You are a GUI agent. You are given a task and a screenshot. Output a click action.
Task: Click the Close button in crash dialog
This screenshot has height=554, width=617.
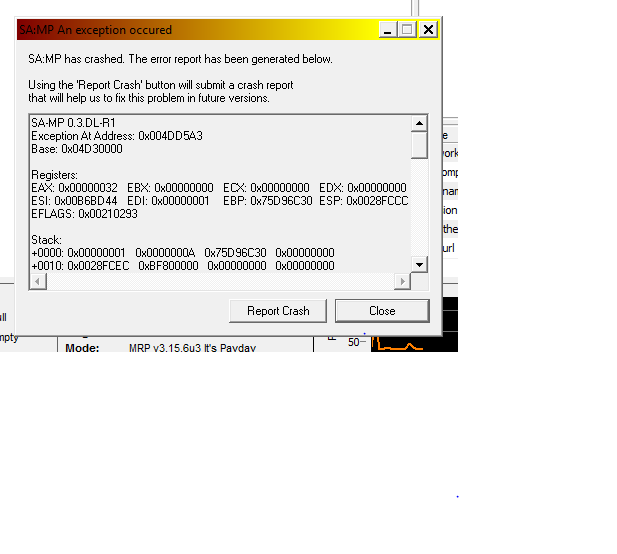point(382,311)
